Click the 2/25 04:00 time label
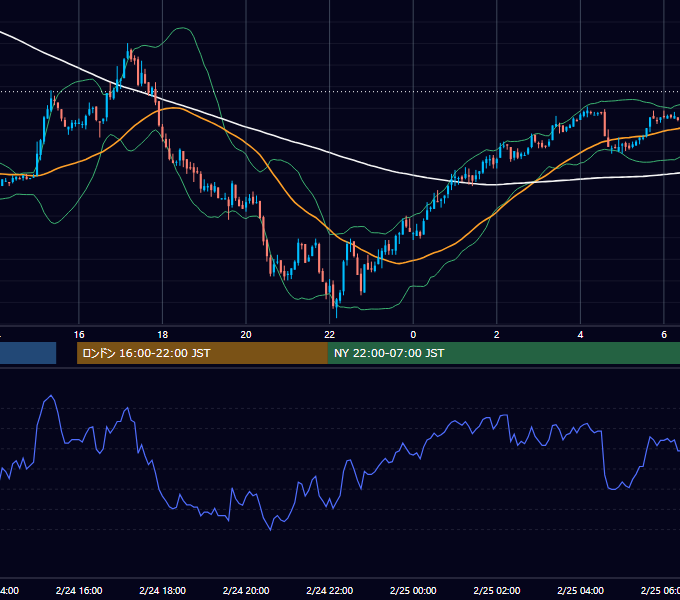The height and width of the screenshot is (600, 680). [580, 590]
